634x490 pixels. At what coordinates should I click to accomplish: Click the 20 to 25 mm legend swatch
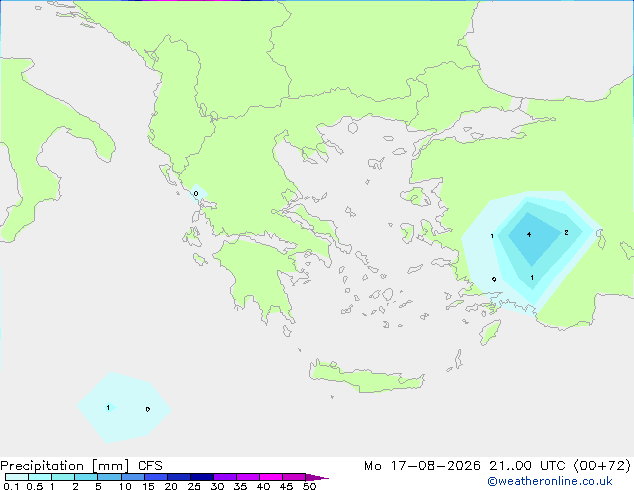178,477
